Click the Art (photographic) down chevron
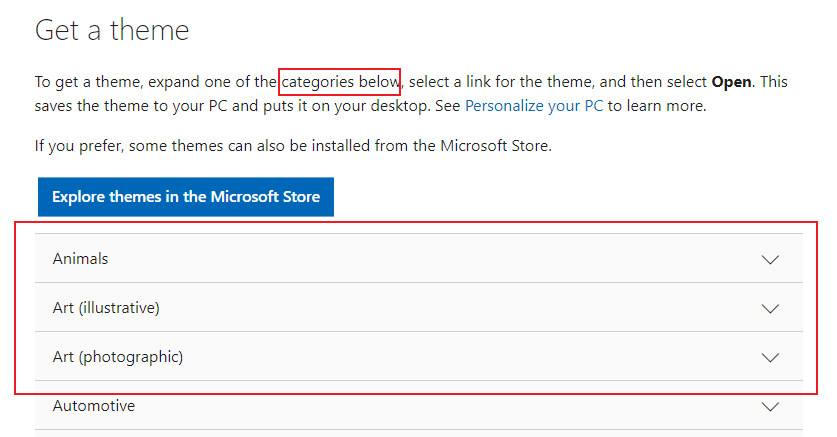 pos(769,357)
